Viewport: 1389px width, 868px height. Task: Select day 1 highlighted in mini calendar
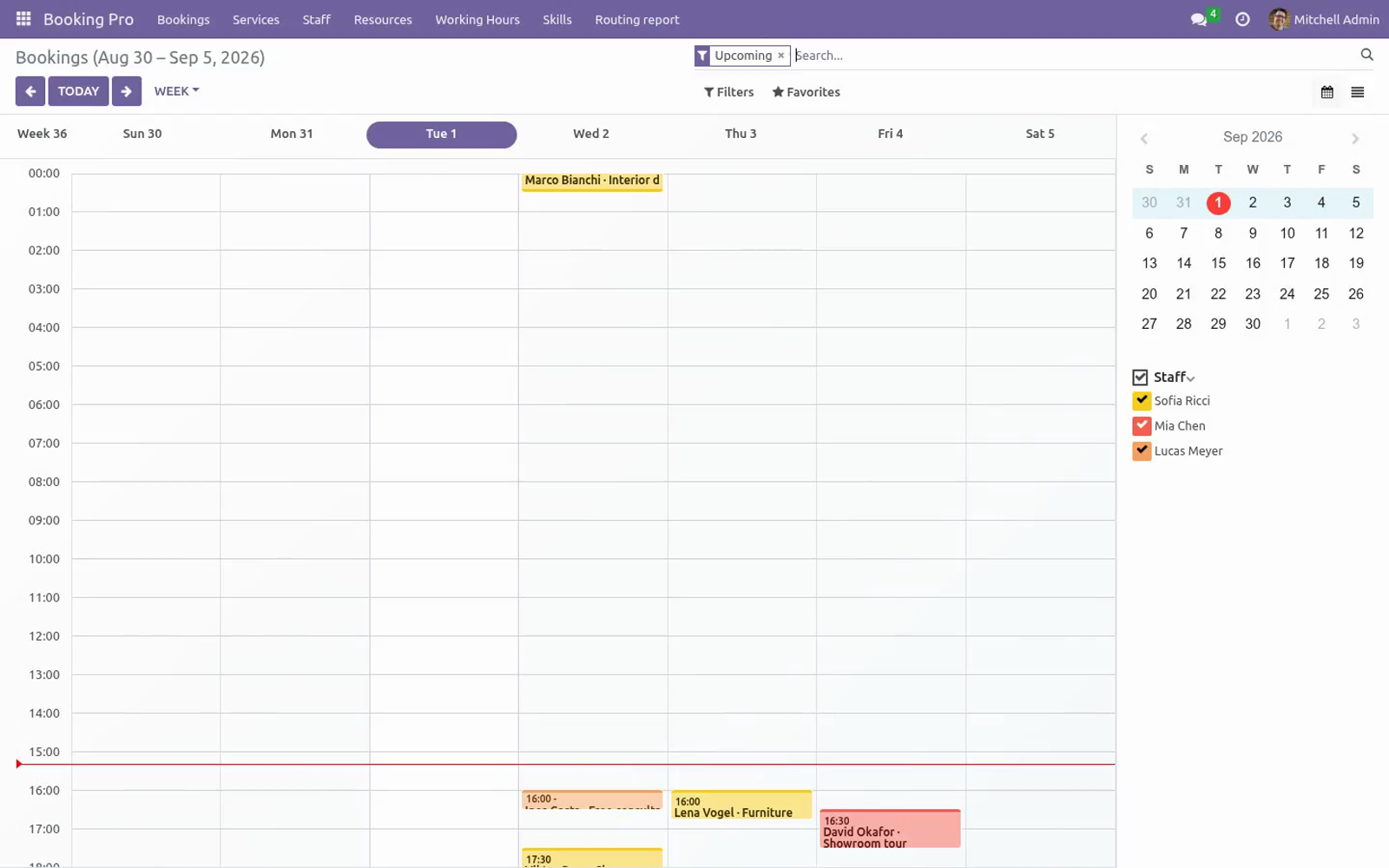(1218, 203)
